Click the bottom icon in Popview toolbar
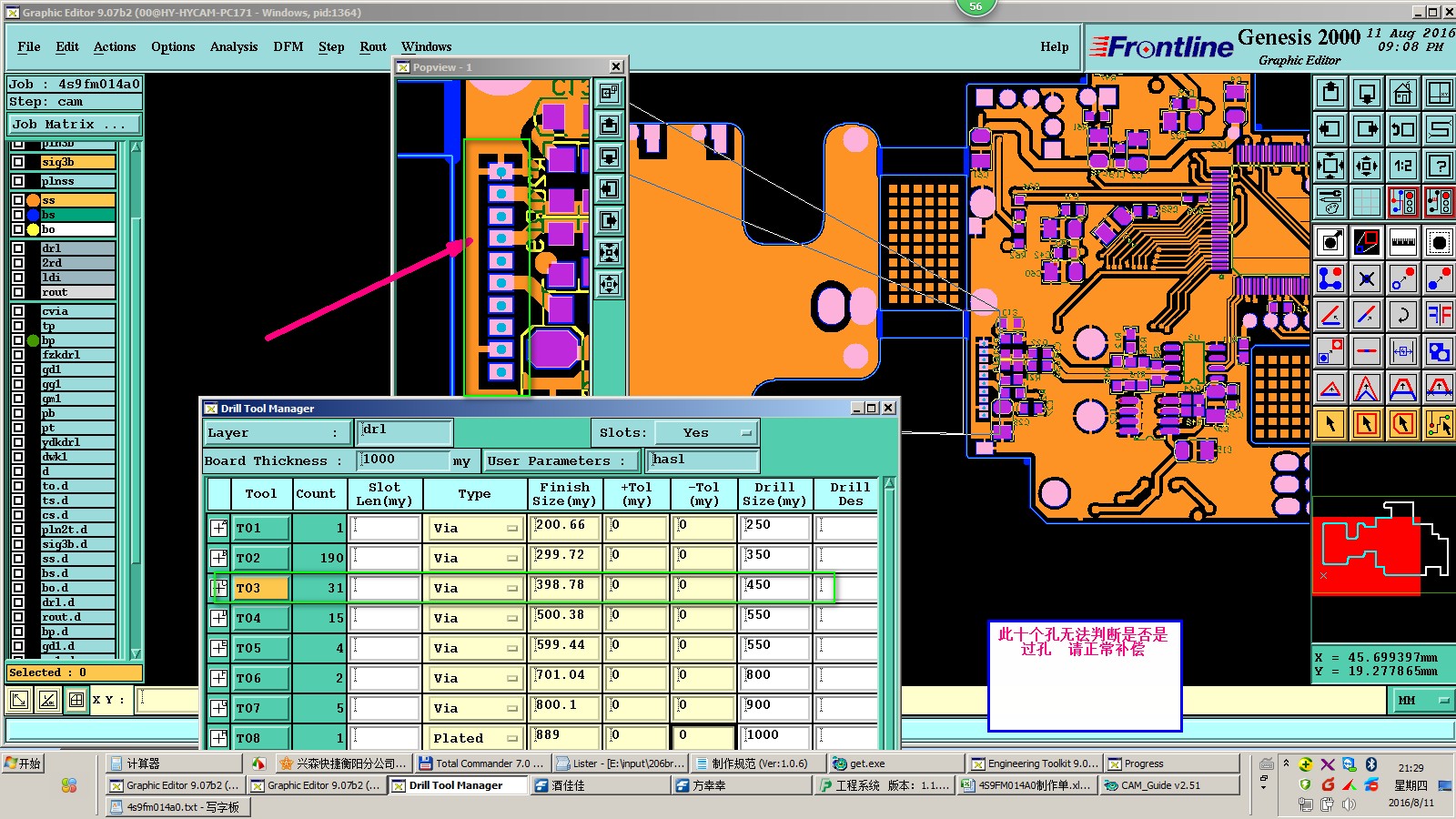The height and width of the screenshot is (819, 1456). [x=609, y=284]
